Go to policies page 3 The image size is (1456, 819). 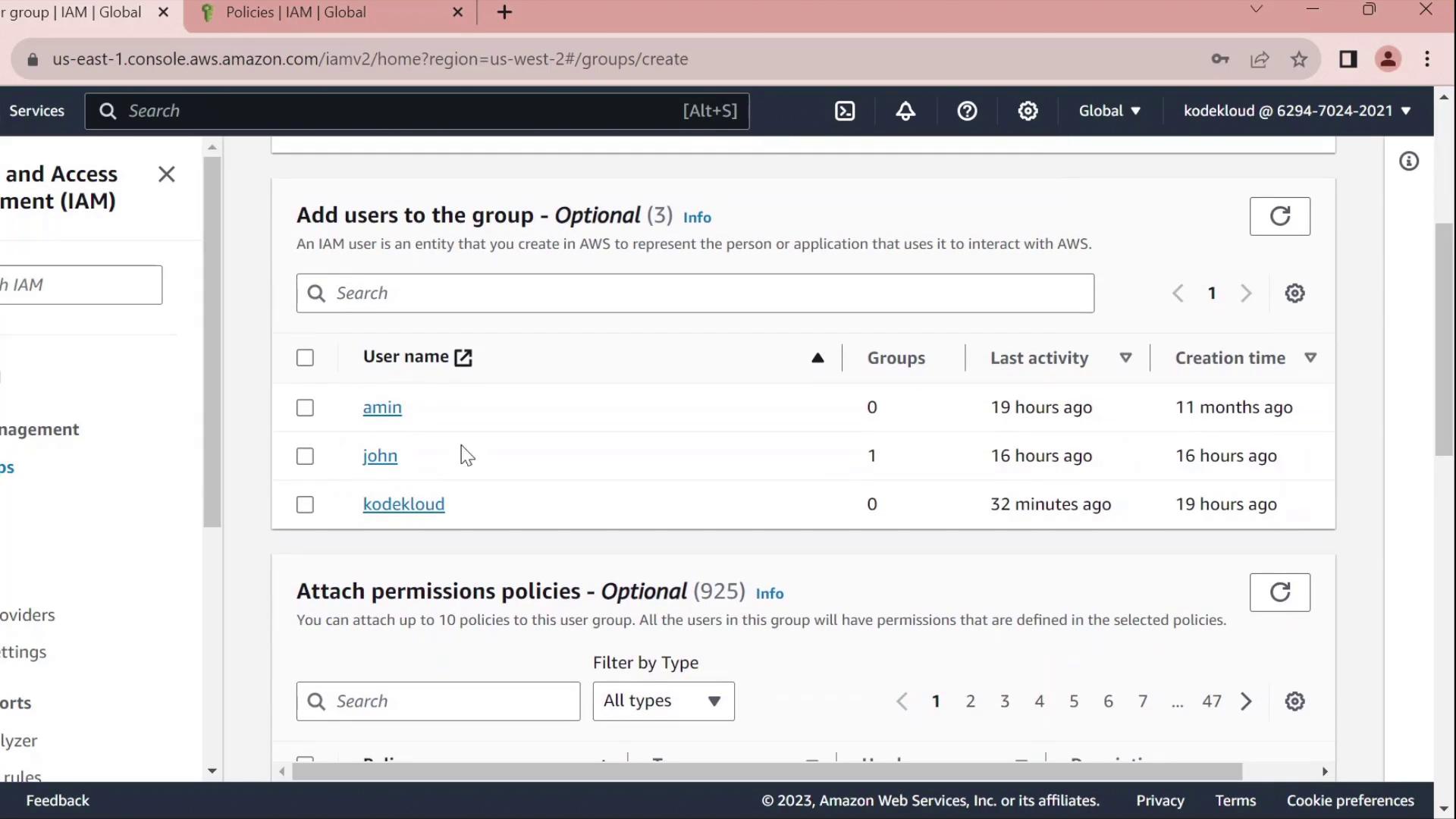click(1004, 701)
